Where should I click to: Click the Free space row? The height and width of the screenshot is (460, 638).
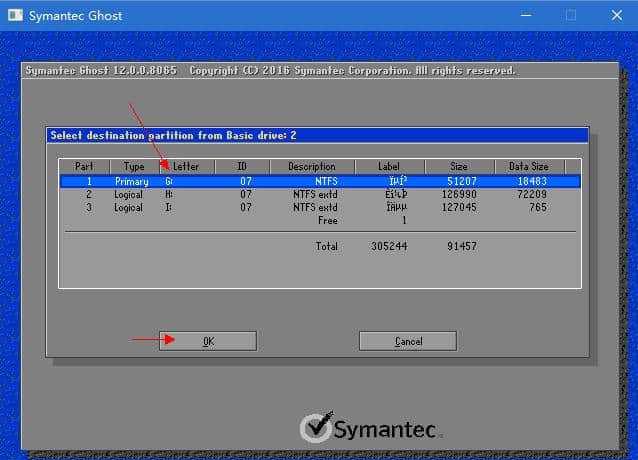pyautogui.click(x=320, y=220)
